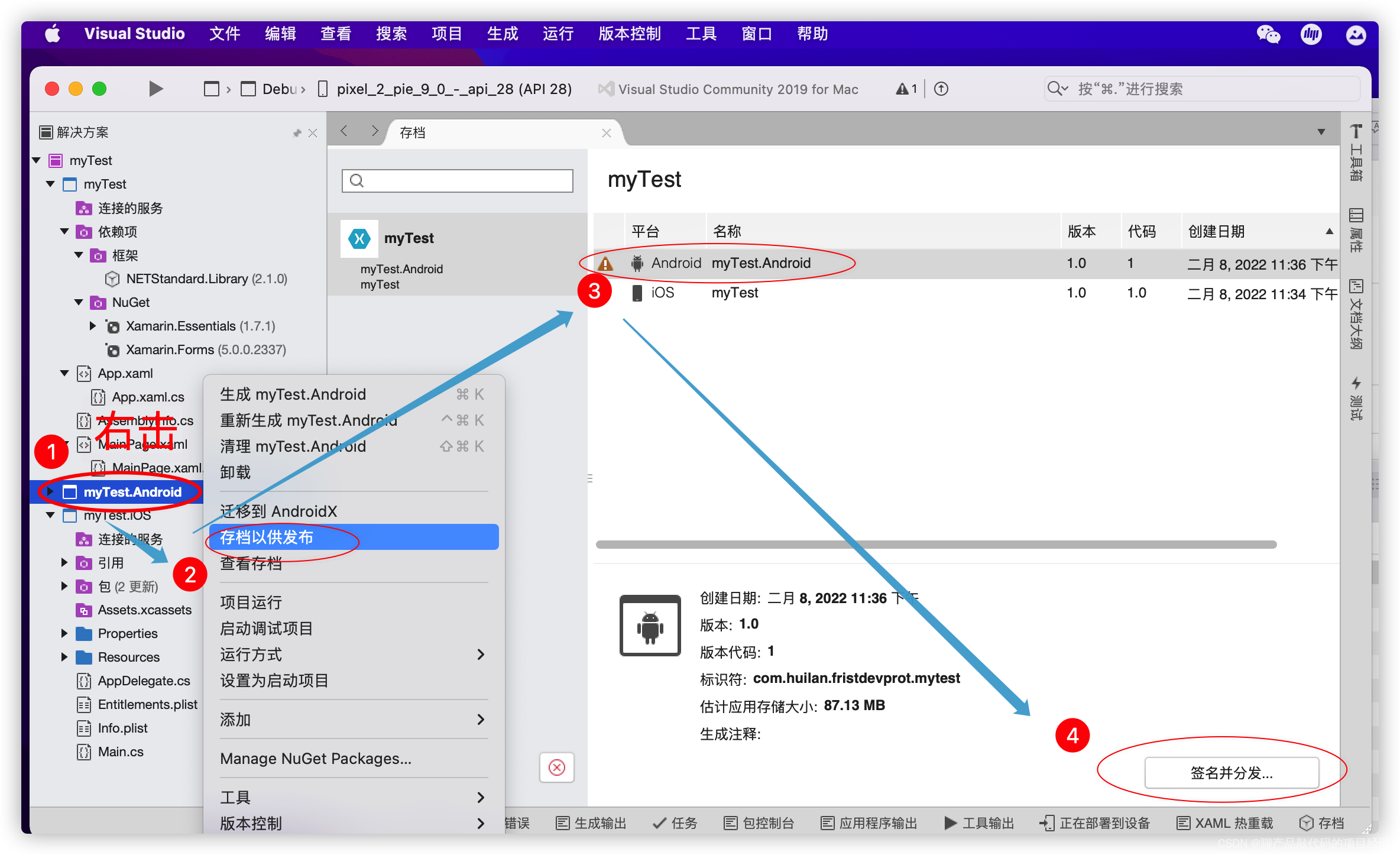Open the Unit Tests side panel
This screenshot has width=1400, height=855.
pyautogui.click(x=1356, y=399)
